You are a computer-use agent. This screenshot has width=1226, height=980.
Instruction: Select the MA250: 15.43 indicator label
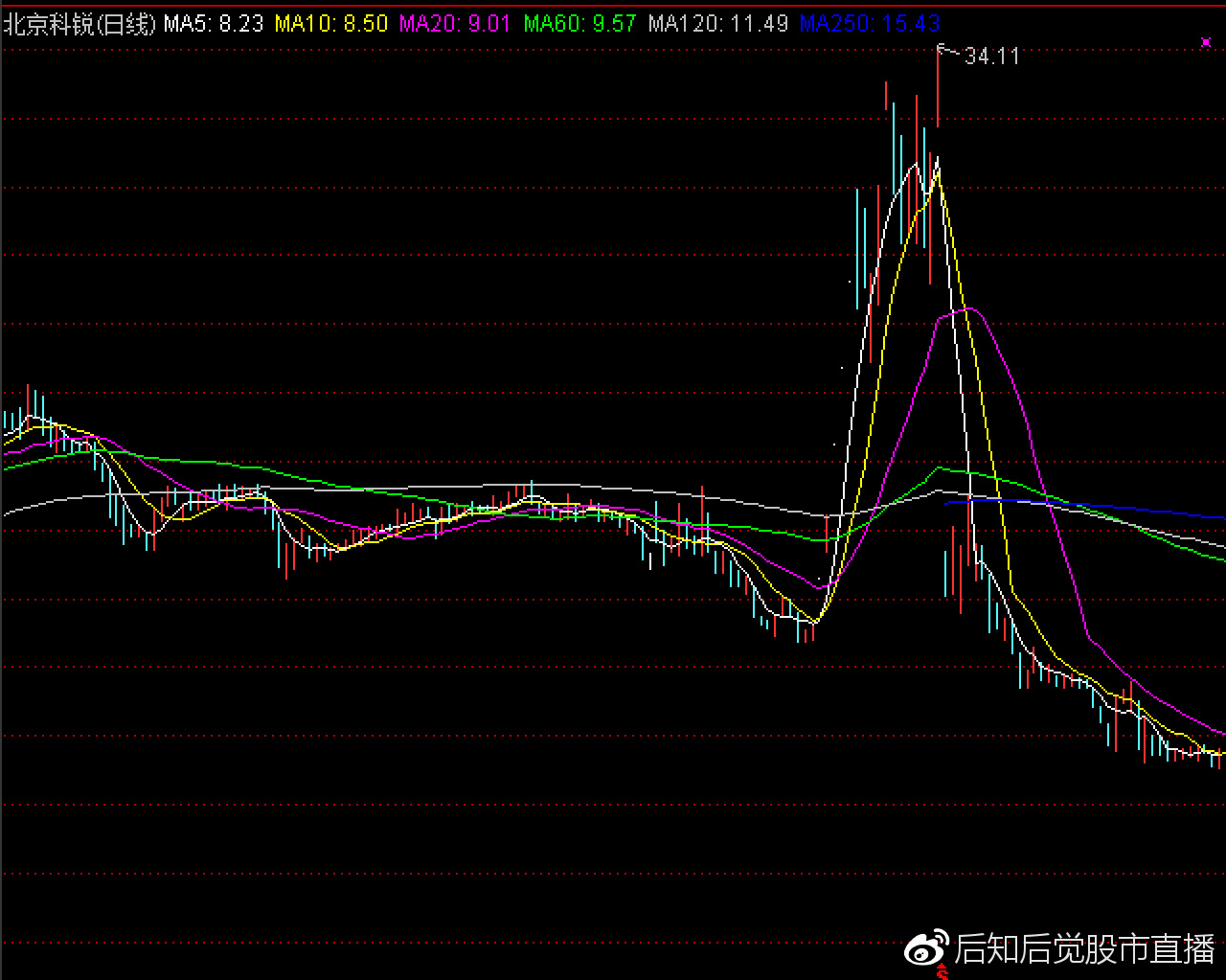(870, 24)
